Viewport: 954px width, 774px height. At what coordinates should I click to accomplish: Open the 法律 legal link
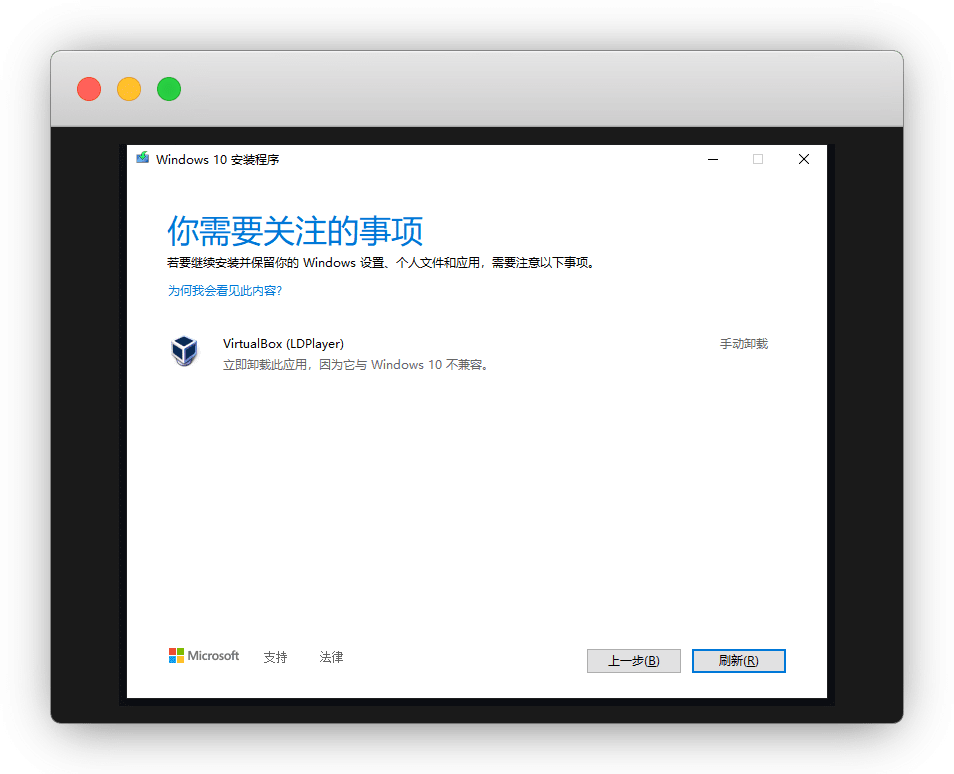pos(331,657)
